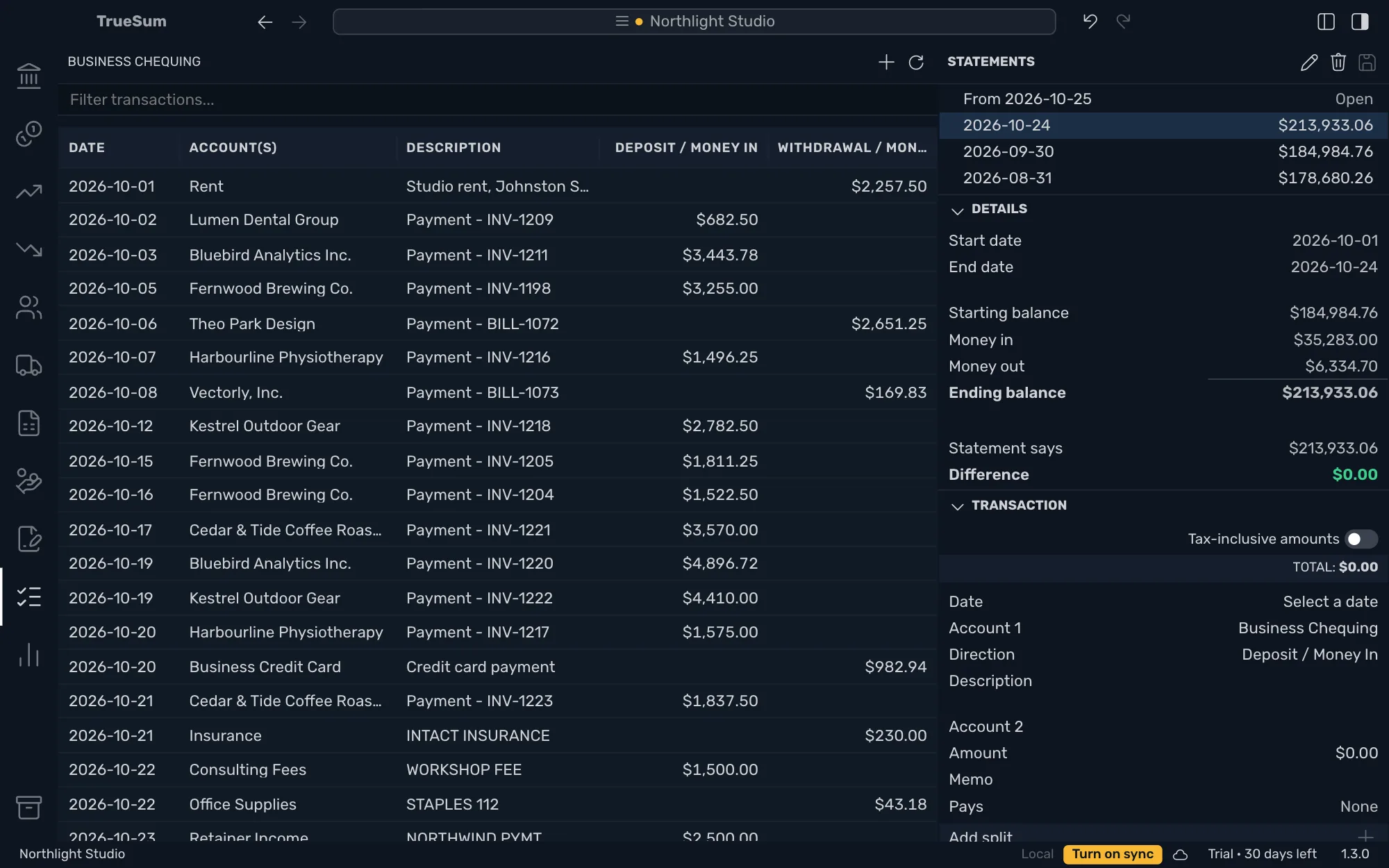Select the 2026-08-31 statement
Viewport: 1389px width, 868px height.
[1163, 178]
